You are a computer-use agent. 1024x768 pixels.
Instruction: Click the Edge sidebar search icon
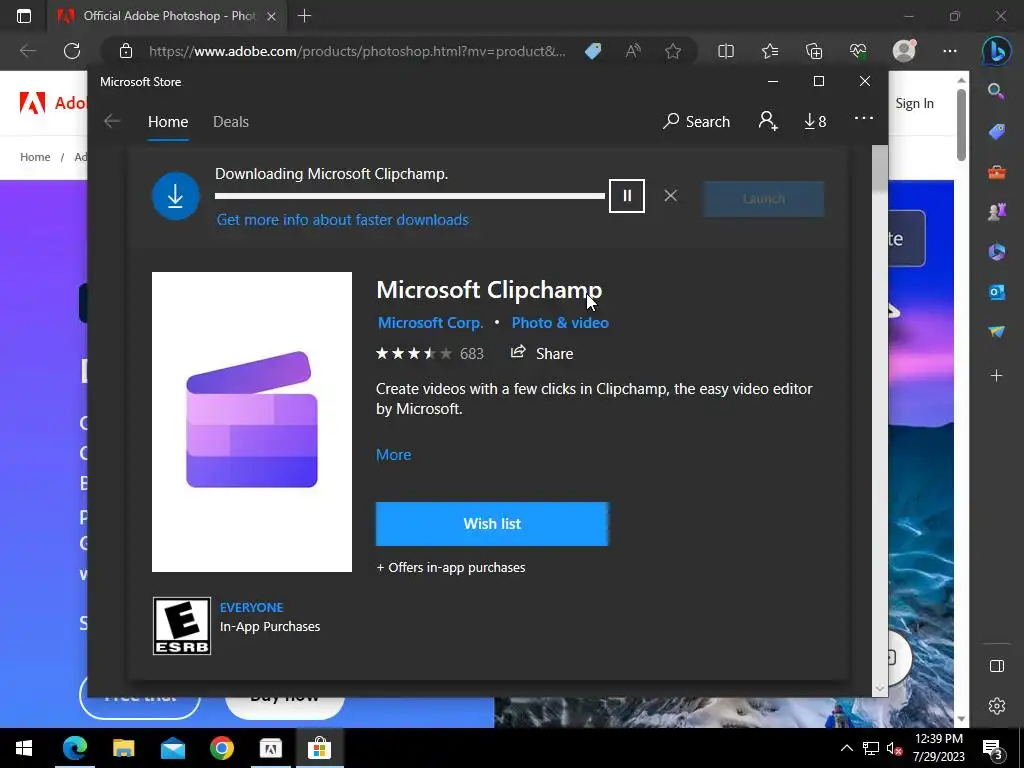997,91
